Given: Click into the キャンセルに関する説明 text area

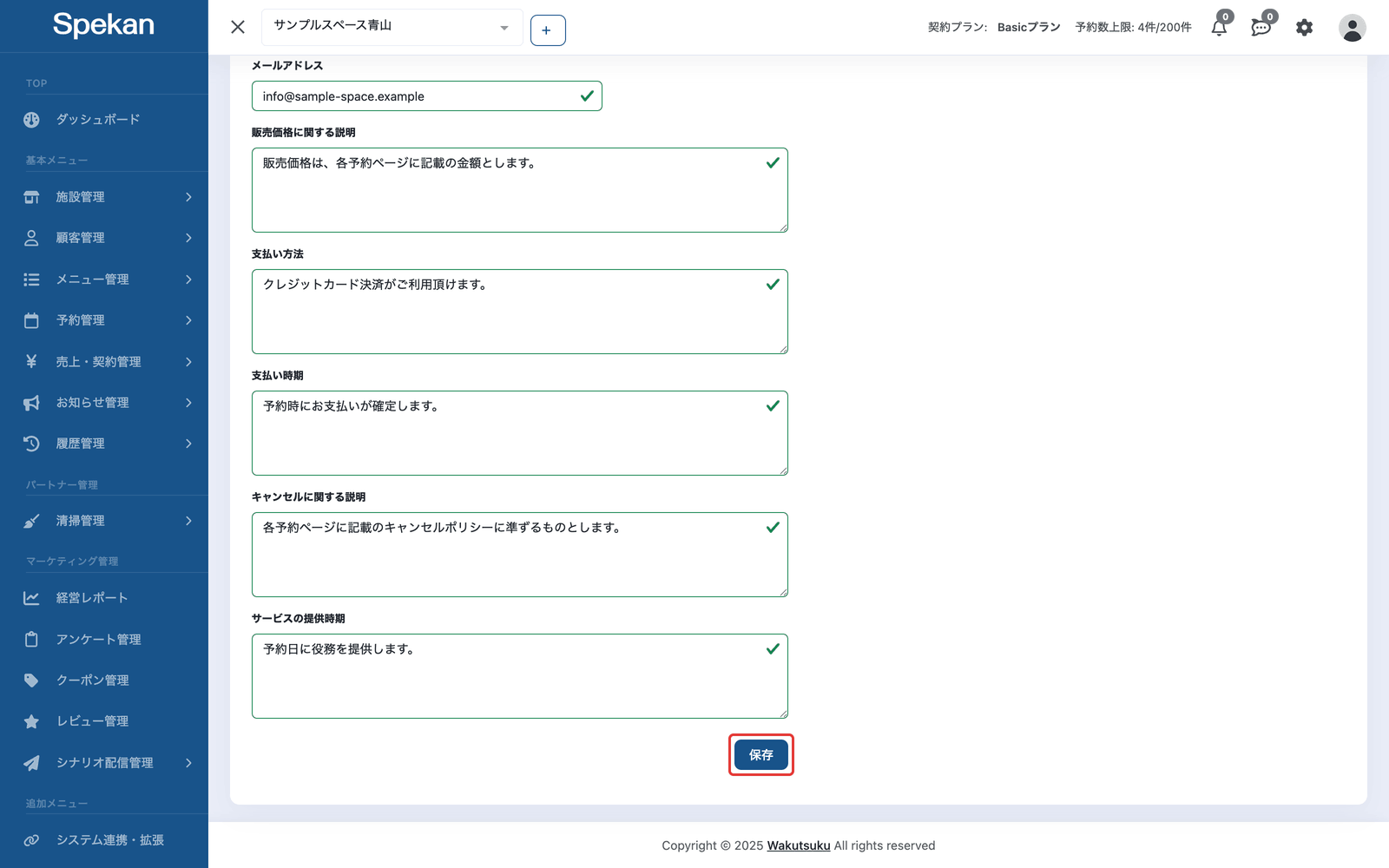Looking at the screenshot, I should (520, 555).
